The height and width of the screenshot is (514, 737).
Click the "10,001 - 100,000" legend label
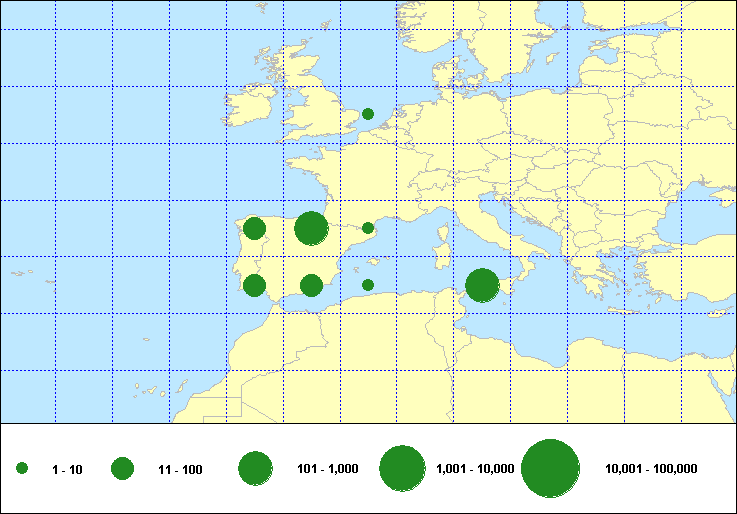coord(651,469)
